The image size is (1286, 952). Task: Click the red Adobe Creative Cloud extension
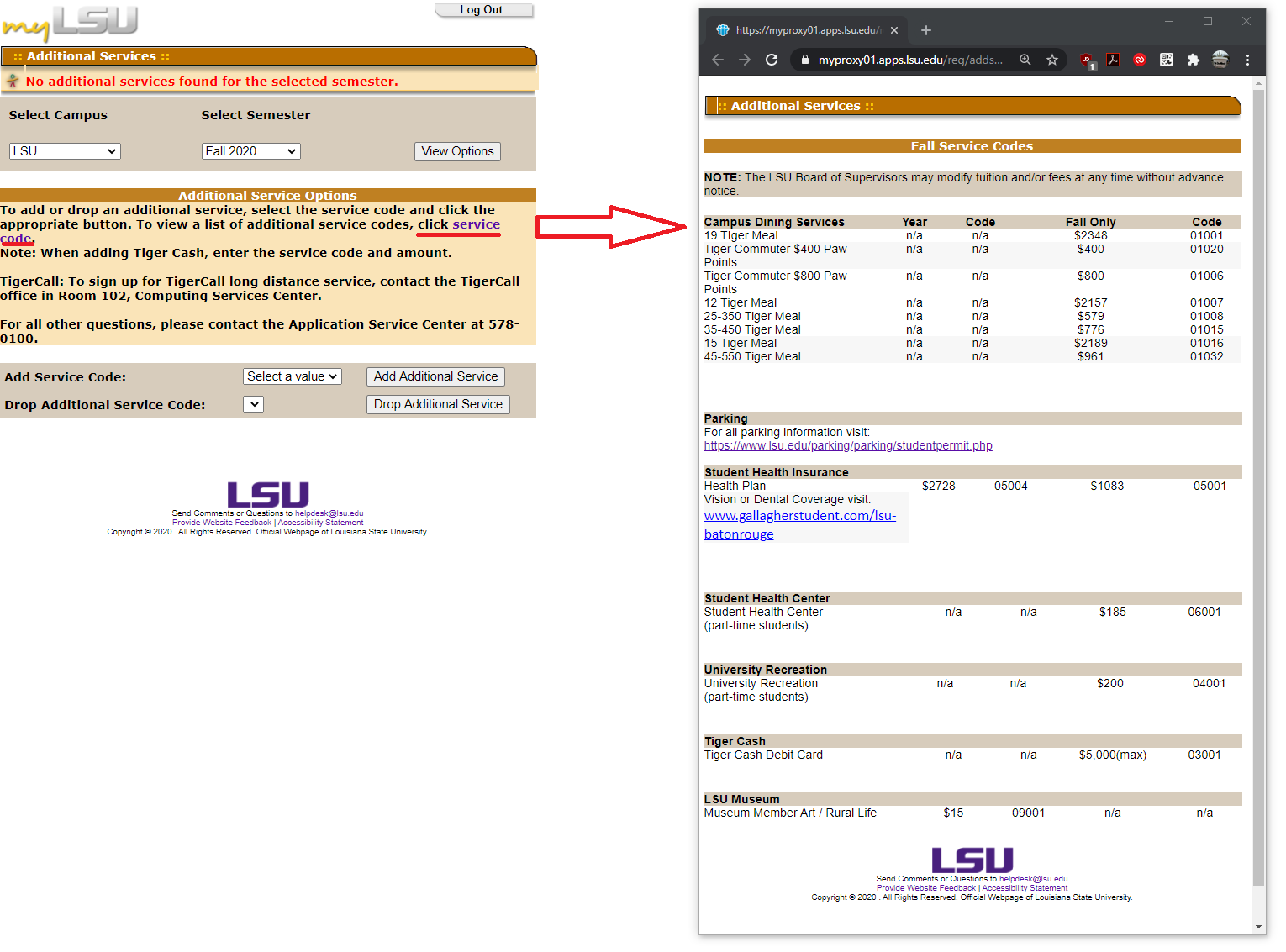pos(1140,60)
